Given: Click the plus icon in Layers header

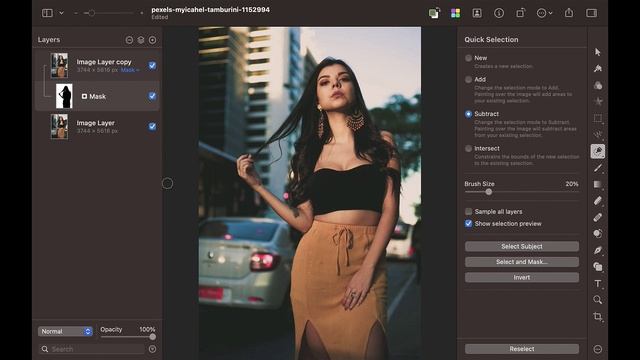Looking at the screenshot, I should 152,40.
